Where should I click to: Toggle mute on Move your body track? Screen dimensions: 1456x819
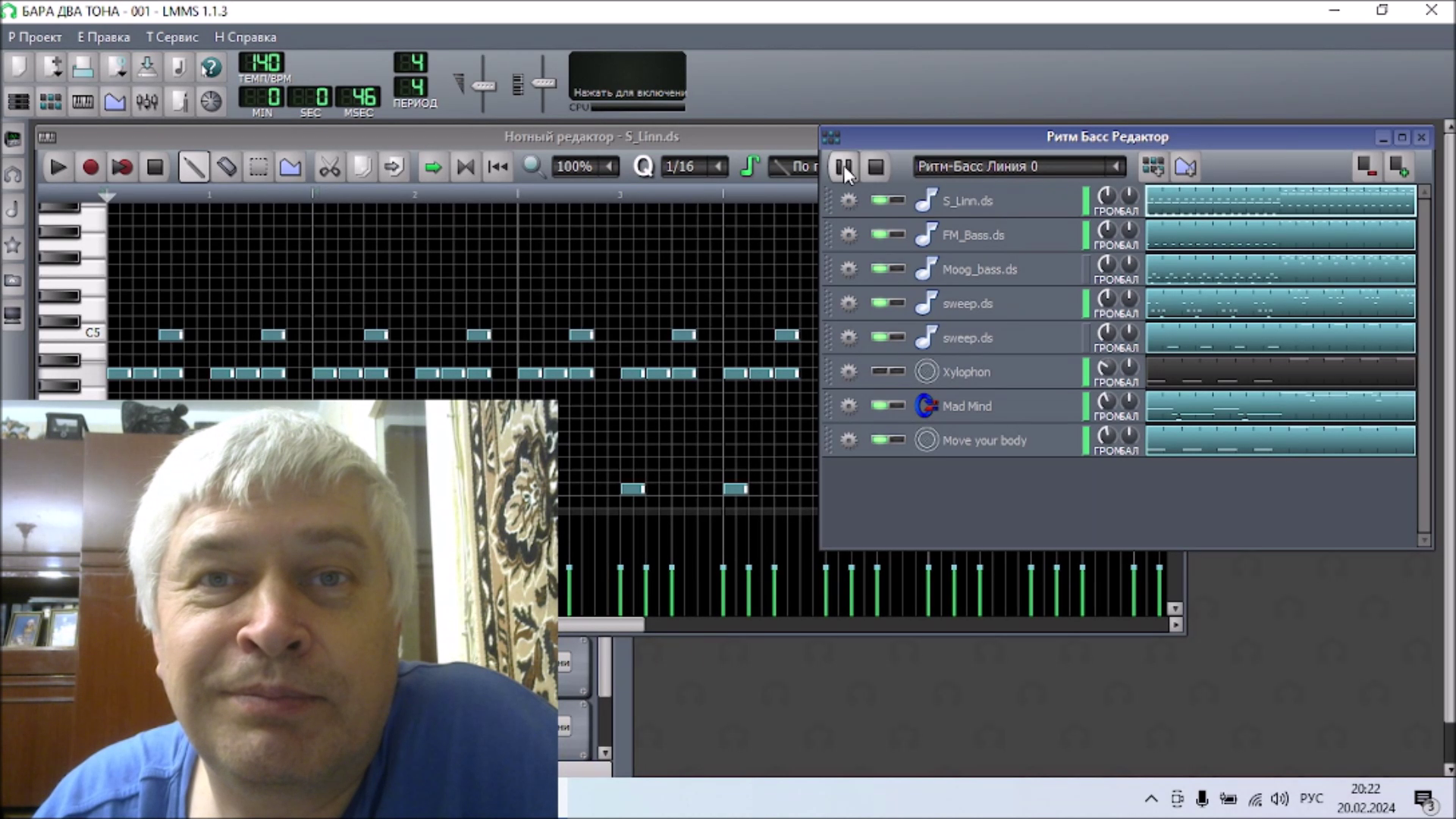click(x=880, y=440)
